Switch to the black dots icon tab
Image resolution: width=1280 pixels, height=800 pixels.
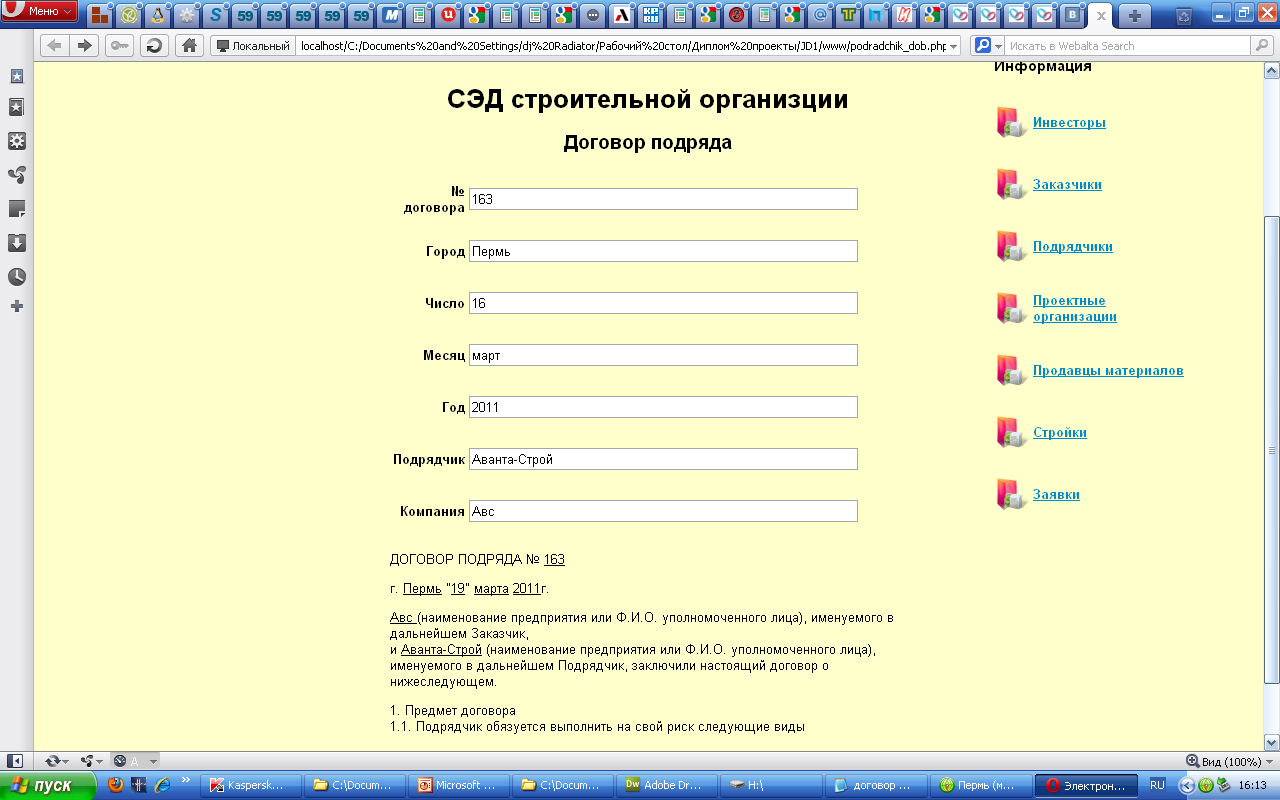pyautogui.click(x=593, y=15)
